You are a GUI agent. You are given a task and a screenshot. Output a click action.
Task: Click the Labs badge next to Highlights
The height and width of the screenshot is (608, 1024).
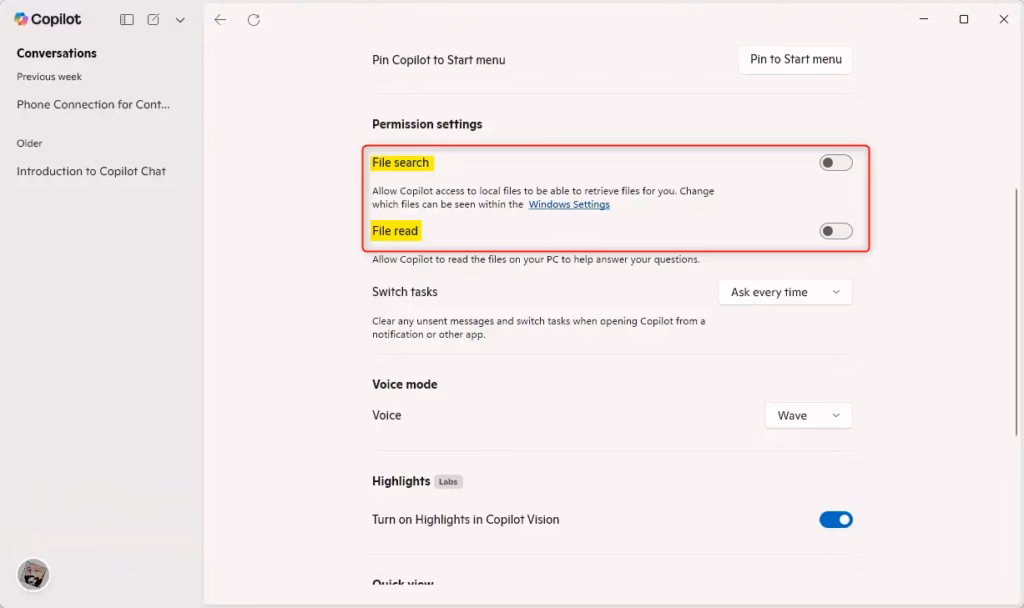(448, 482)
